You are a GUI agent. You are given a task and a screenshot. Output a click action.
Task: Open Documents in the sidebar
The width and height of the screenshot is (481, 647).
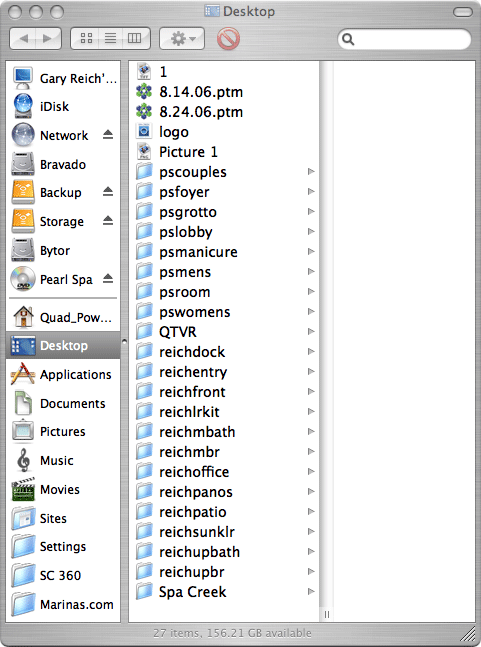[64, 403]
